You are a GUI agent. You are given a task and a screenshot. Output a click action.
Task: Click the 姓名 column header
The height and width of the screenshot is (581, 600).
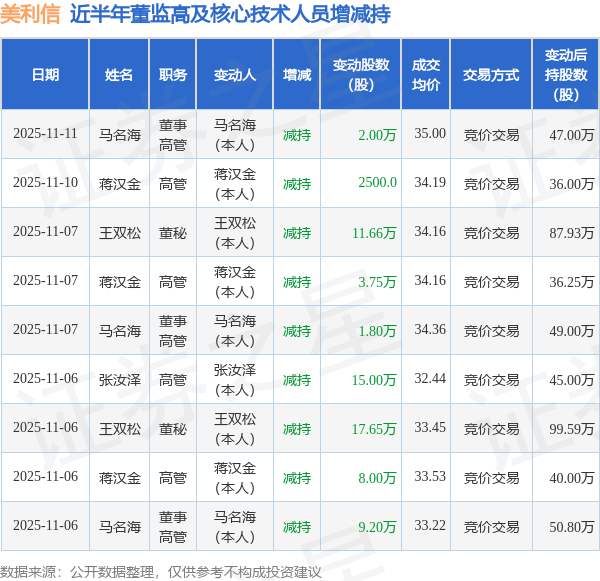119,75
